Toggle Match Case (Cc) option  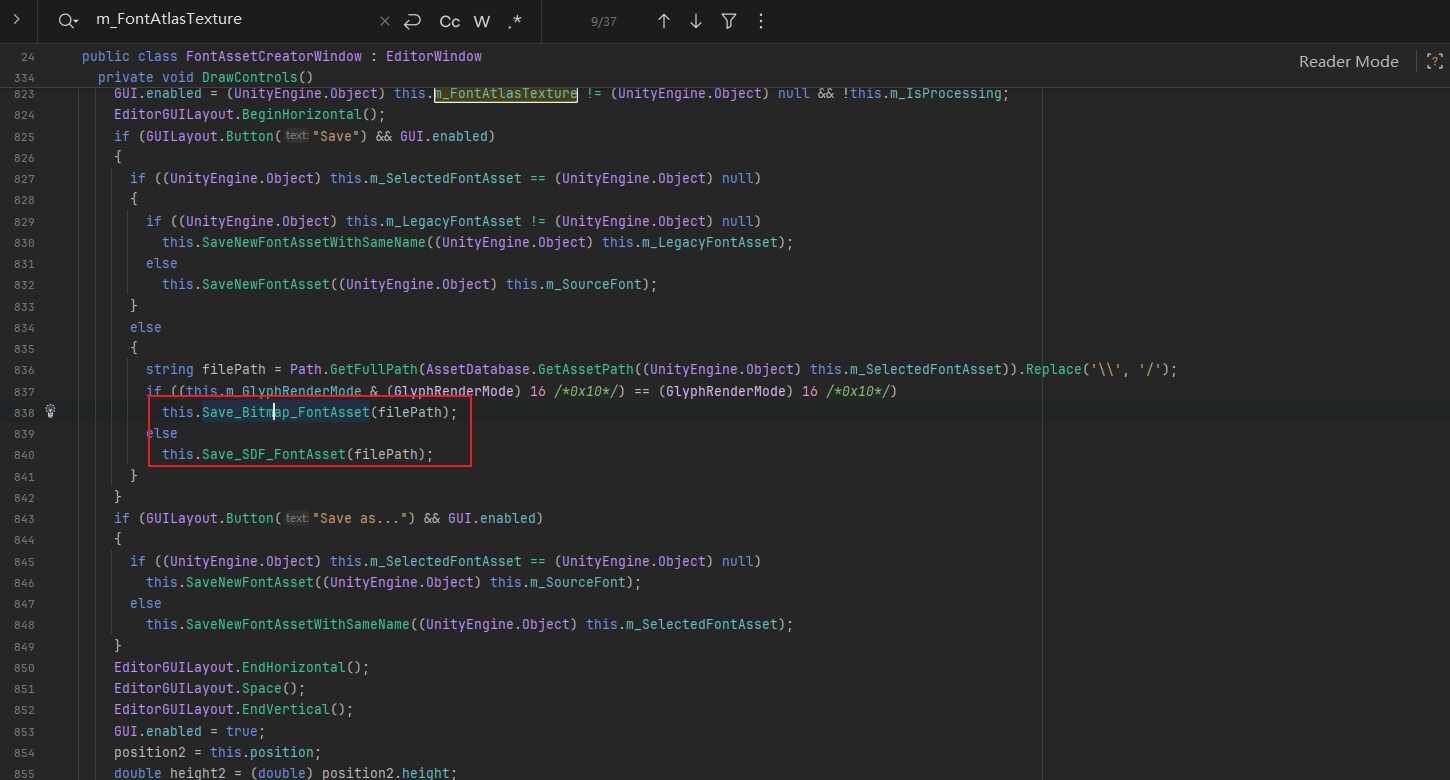(x=450, y=21)
